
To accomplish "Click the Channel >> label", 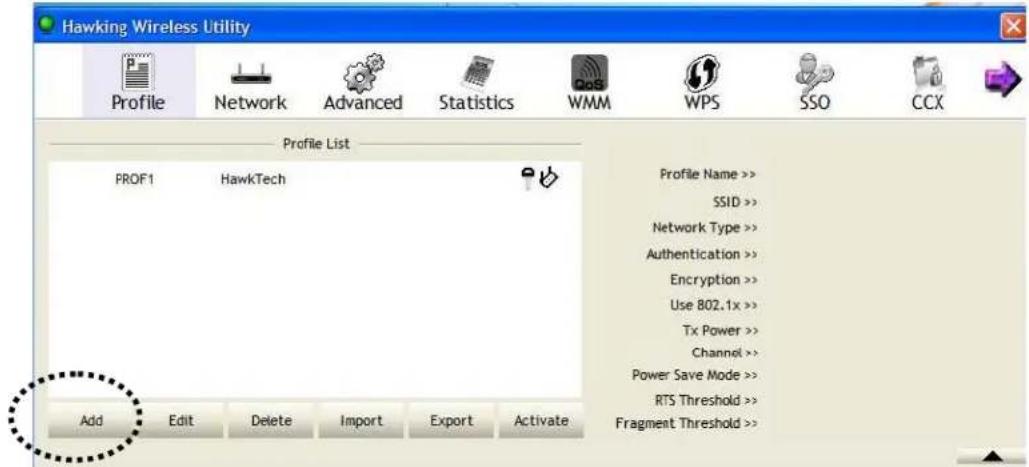I will (725, 353).
